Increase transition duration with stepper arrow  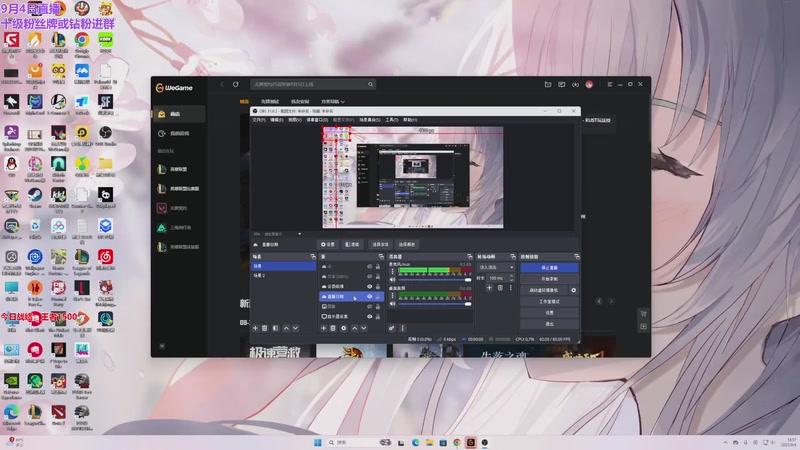coord(512,276)
